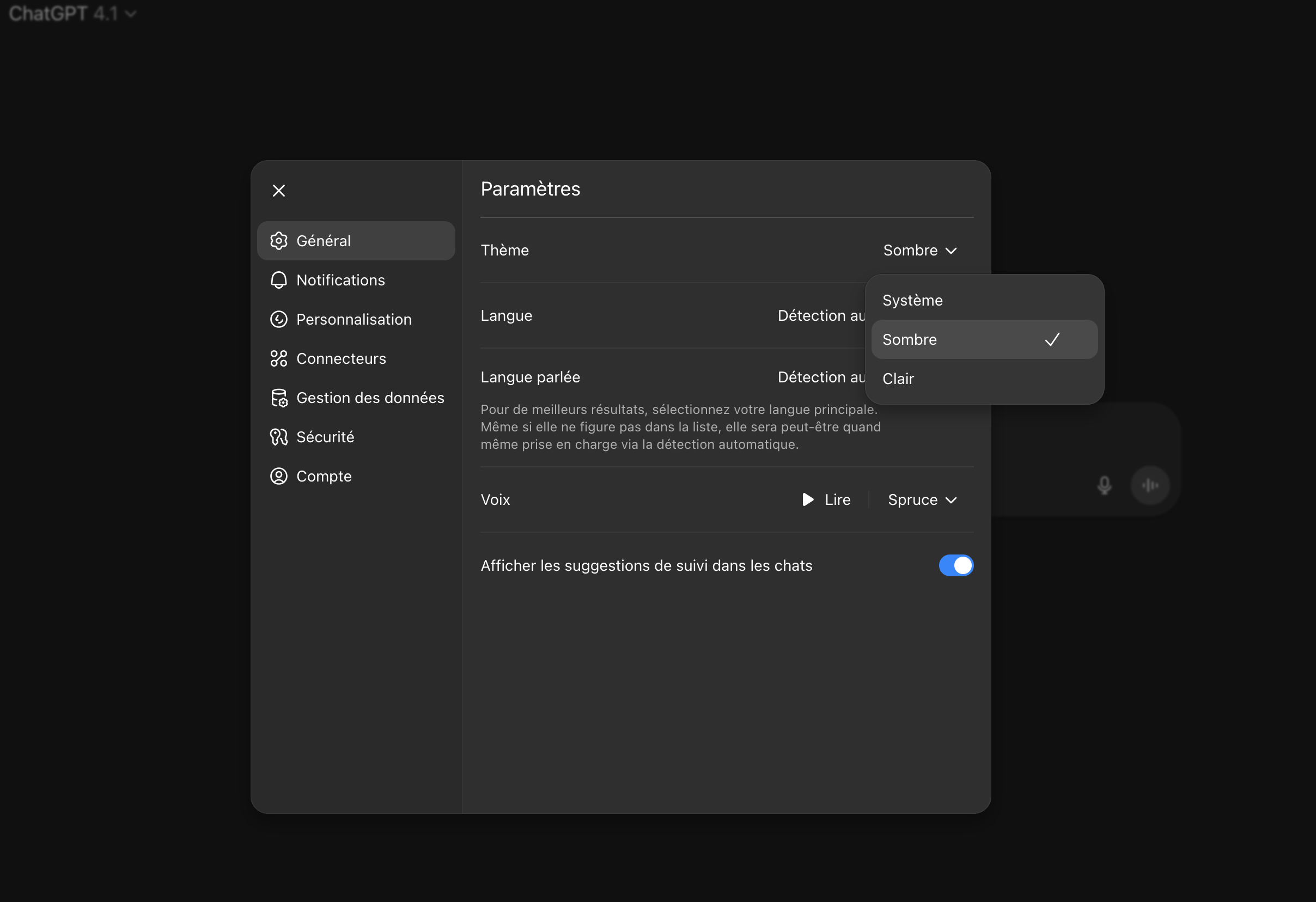
Task: Open the Général settings tab
Action: [x=356, y=241]
